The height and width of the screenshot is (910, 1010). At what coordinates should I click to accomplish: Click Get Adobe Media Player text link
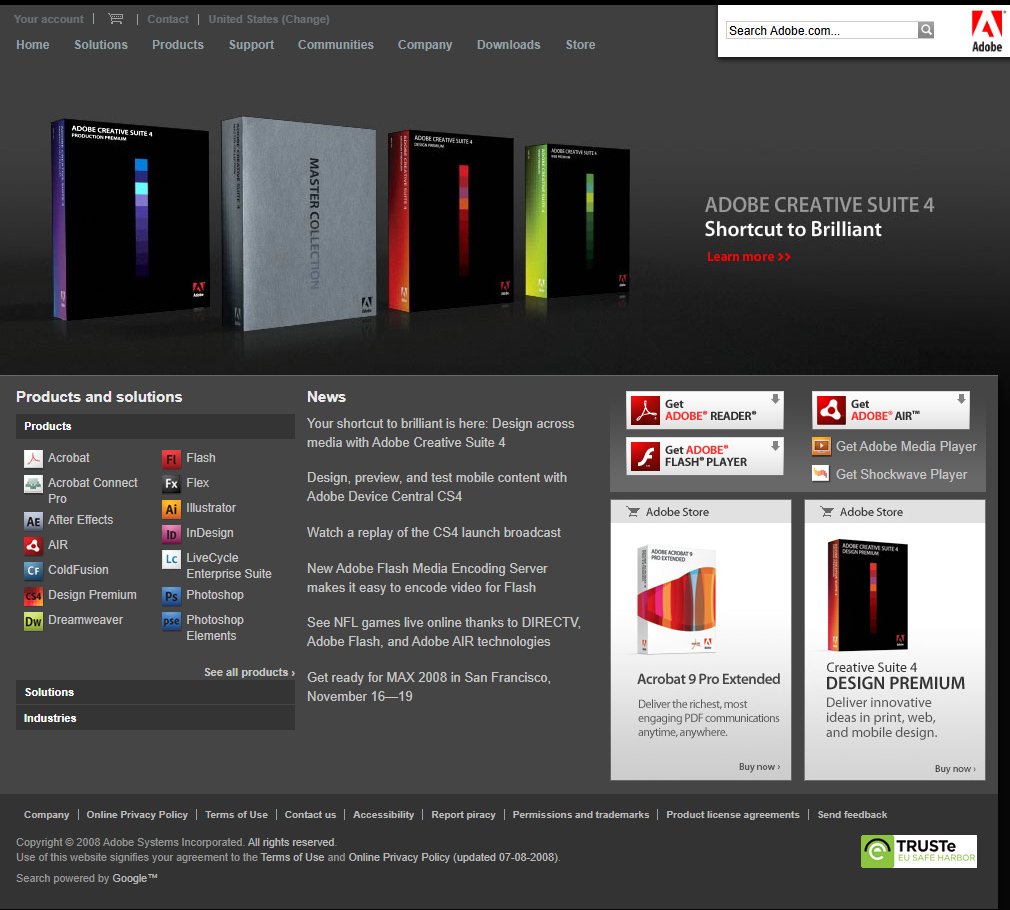pos(906,446)
